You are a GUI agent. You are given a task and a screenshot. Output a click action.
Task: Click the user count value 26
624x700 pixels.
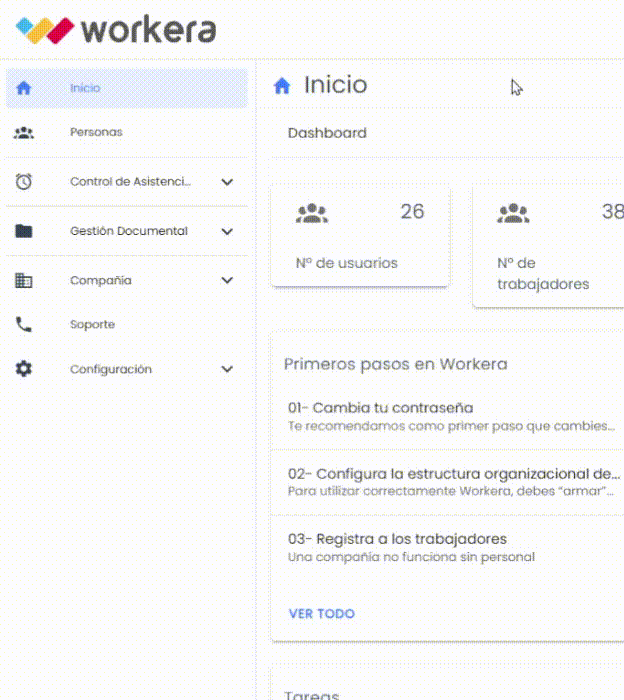pyautogui.click(x=412, y=212)
